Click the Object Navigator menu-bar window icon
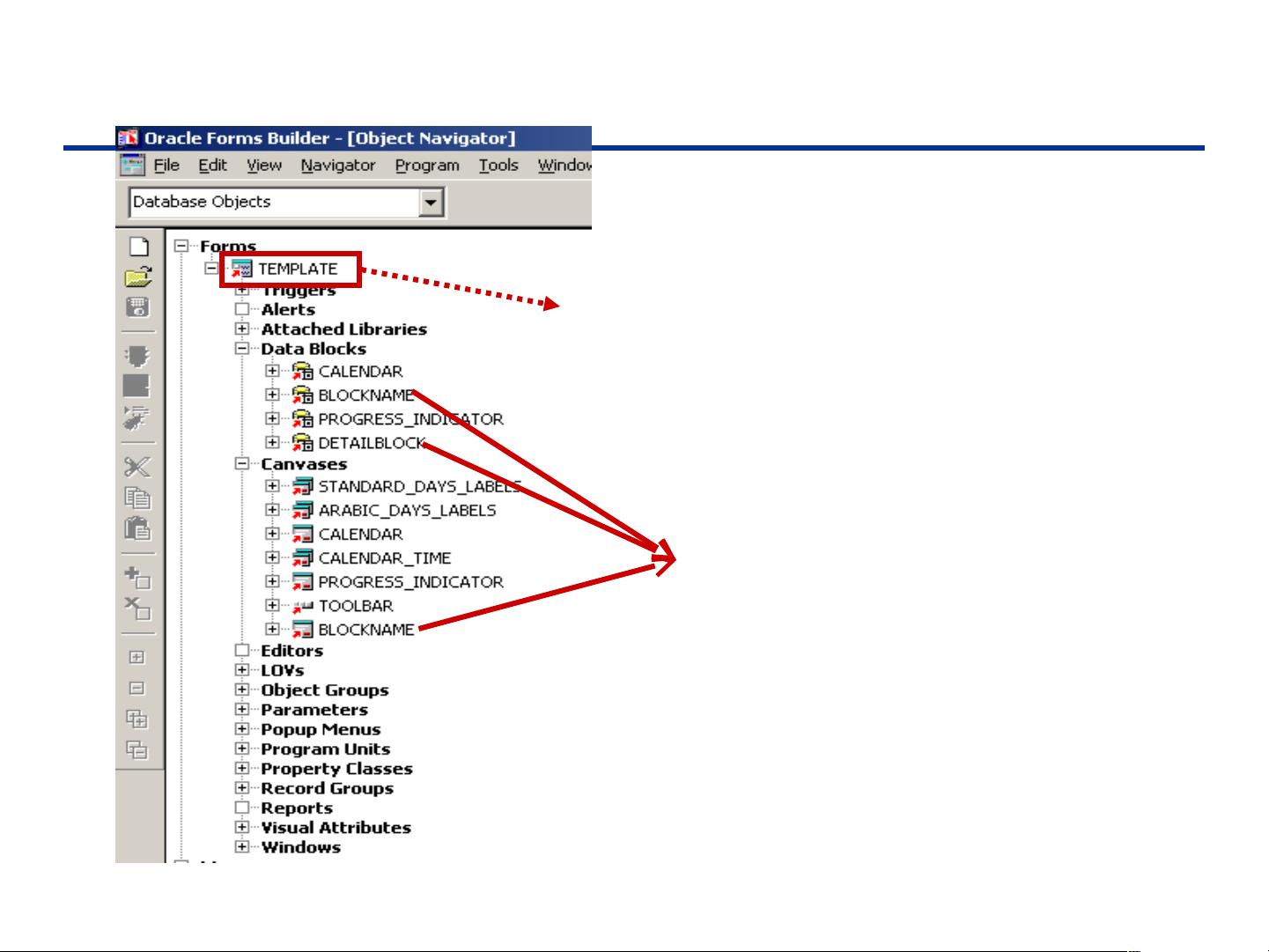 click(x=133, y=165)
